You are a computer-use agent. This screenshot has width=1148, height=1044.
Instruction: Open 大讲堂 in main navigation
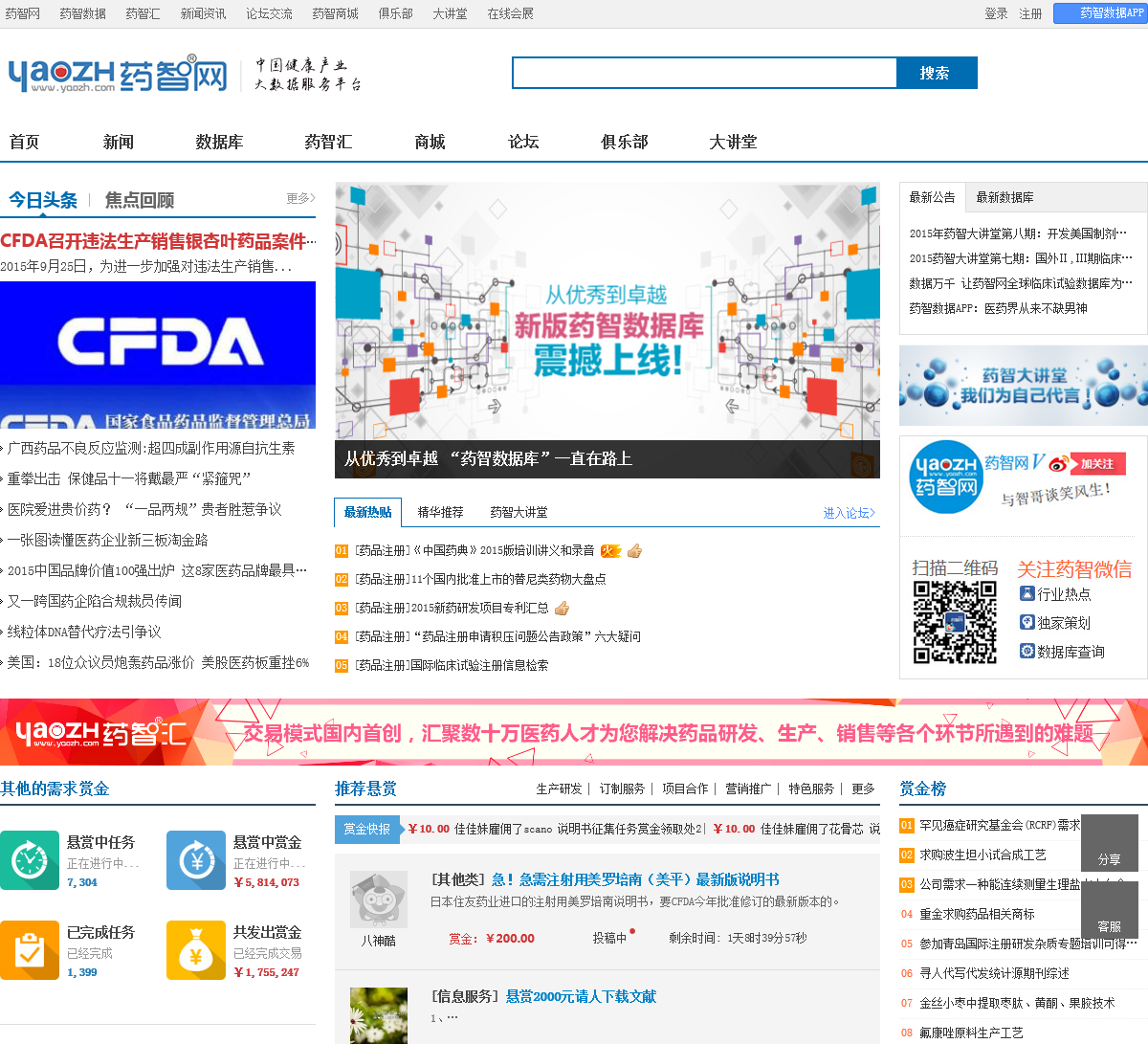point(733,142)
